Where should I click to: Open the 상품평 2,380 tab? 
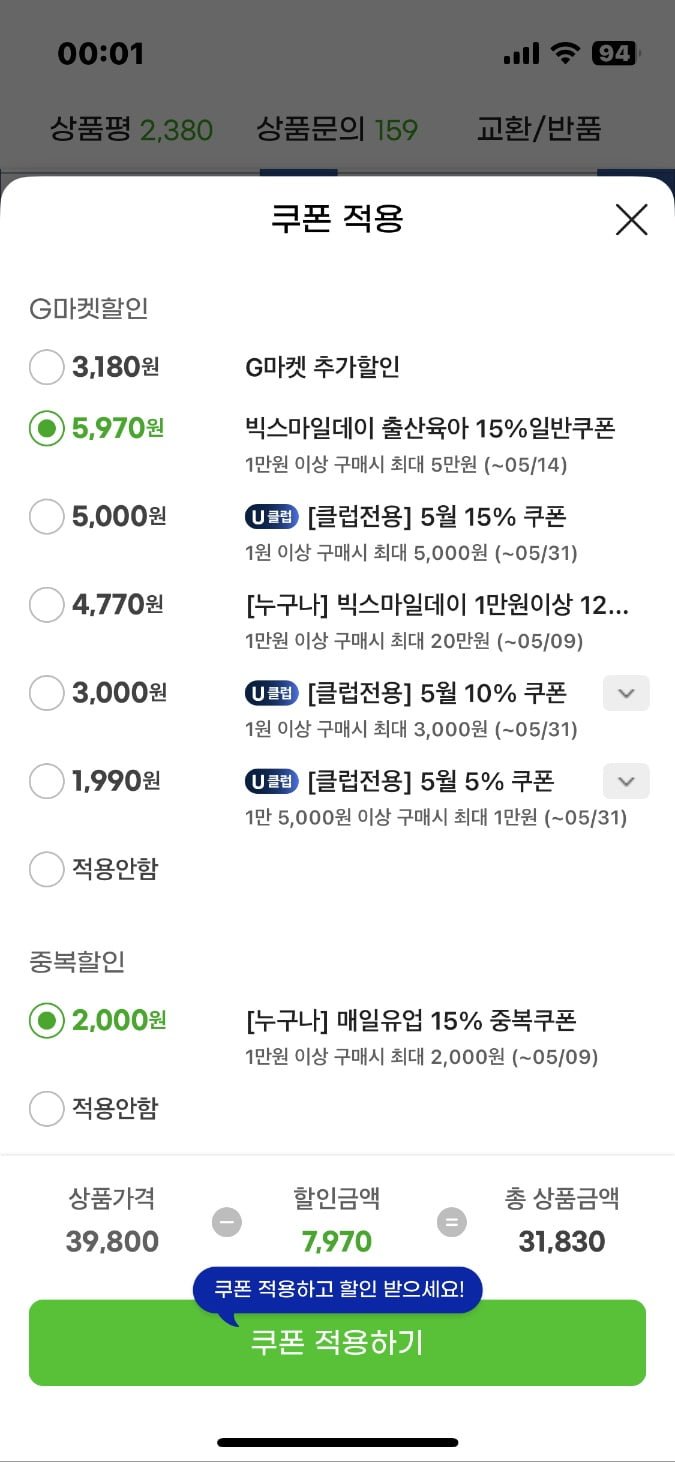pyautogui.click(x=131, y=129)
